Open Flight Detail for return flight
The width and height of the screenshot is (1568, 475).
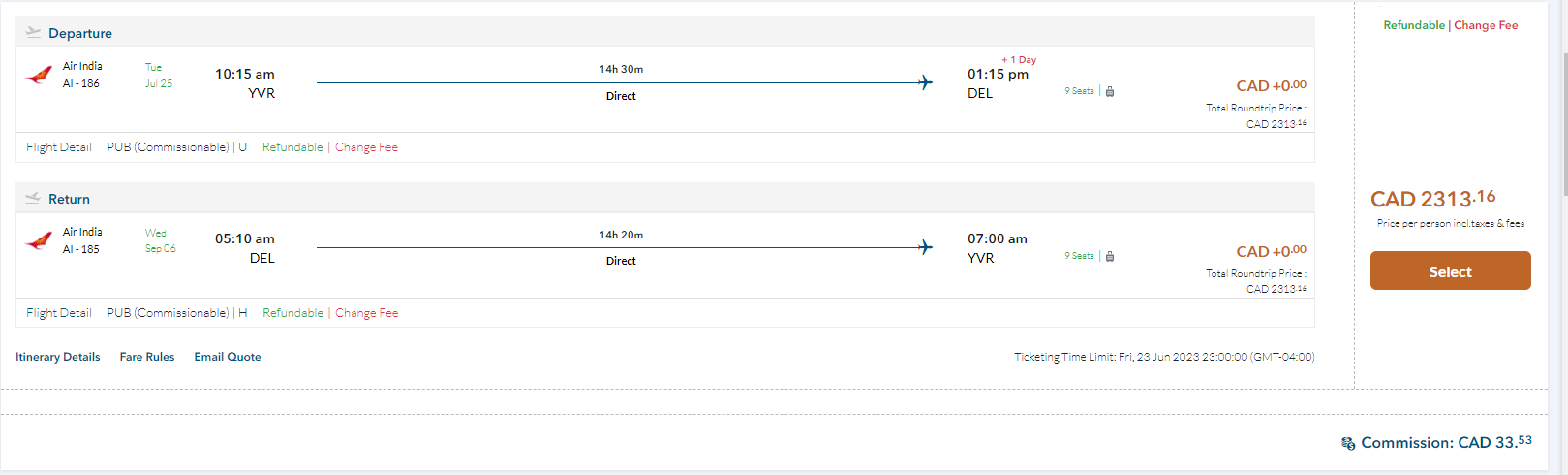pos(59,313)
